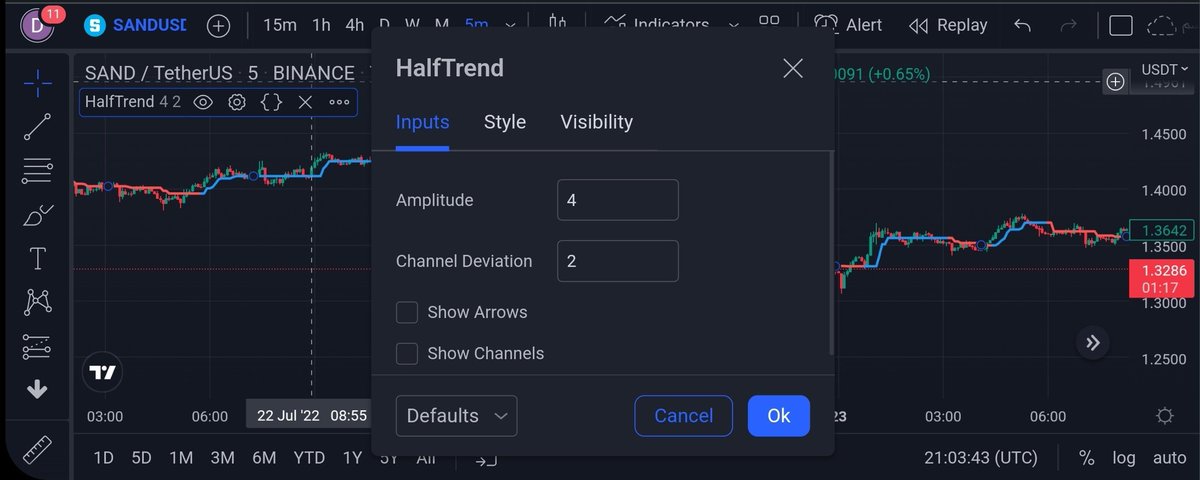Select the brush drawing tool
The image size is (1200, 480).
point(38,214)
